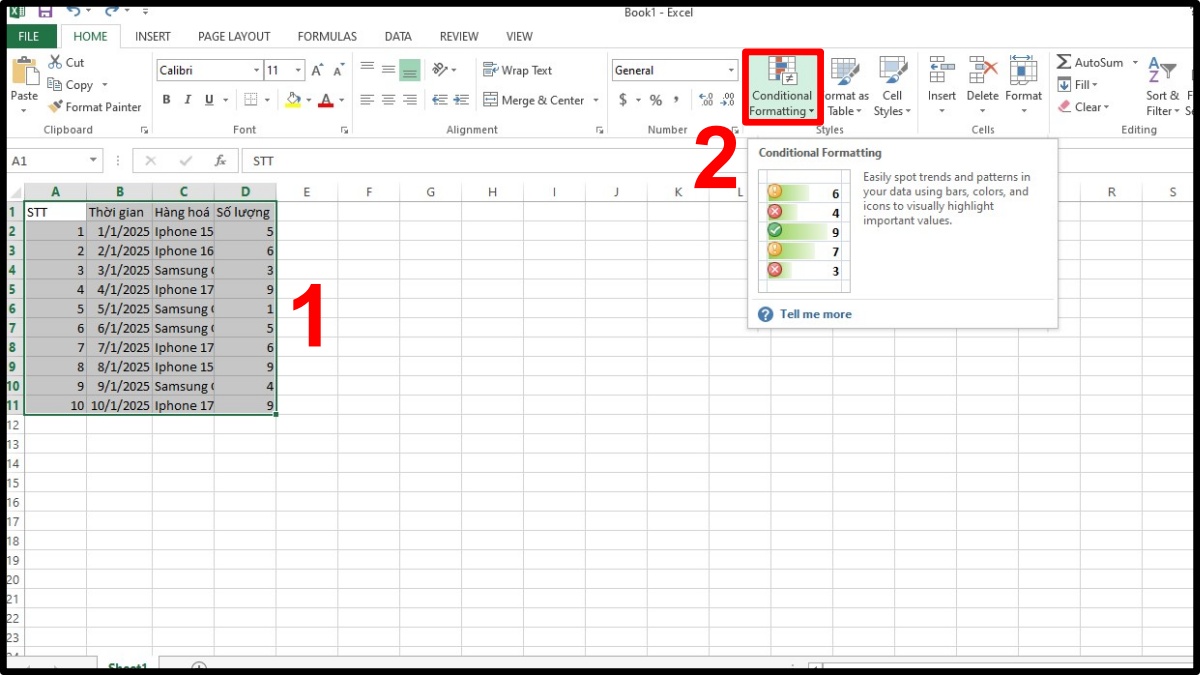Center text horizontally in cells
Screen dimensions: 1200x675
388,100
